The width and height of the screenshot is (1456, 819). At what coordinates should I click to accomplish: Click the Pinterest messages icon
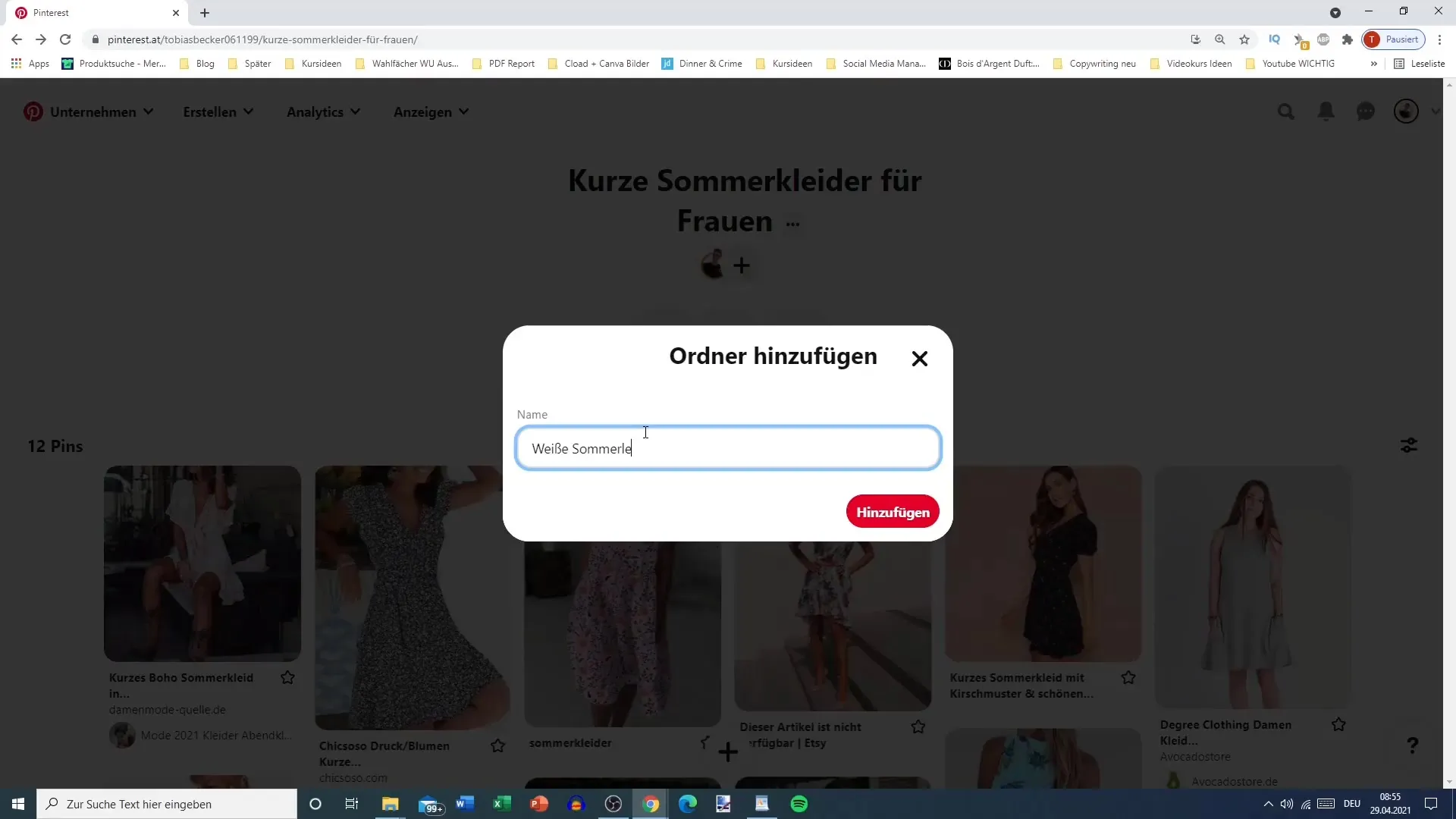pyautogui.click(x=1366, y=111)
